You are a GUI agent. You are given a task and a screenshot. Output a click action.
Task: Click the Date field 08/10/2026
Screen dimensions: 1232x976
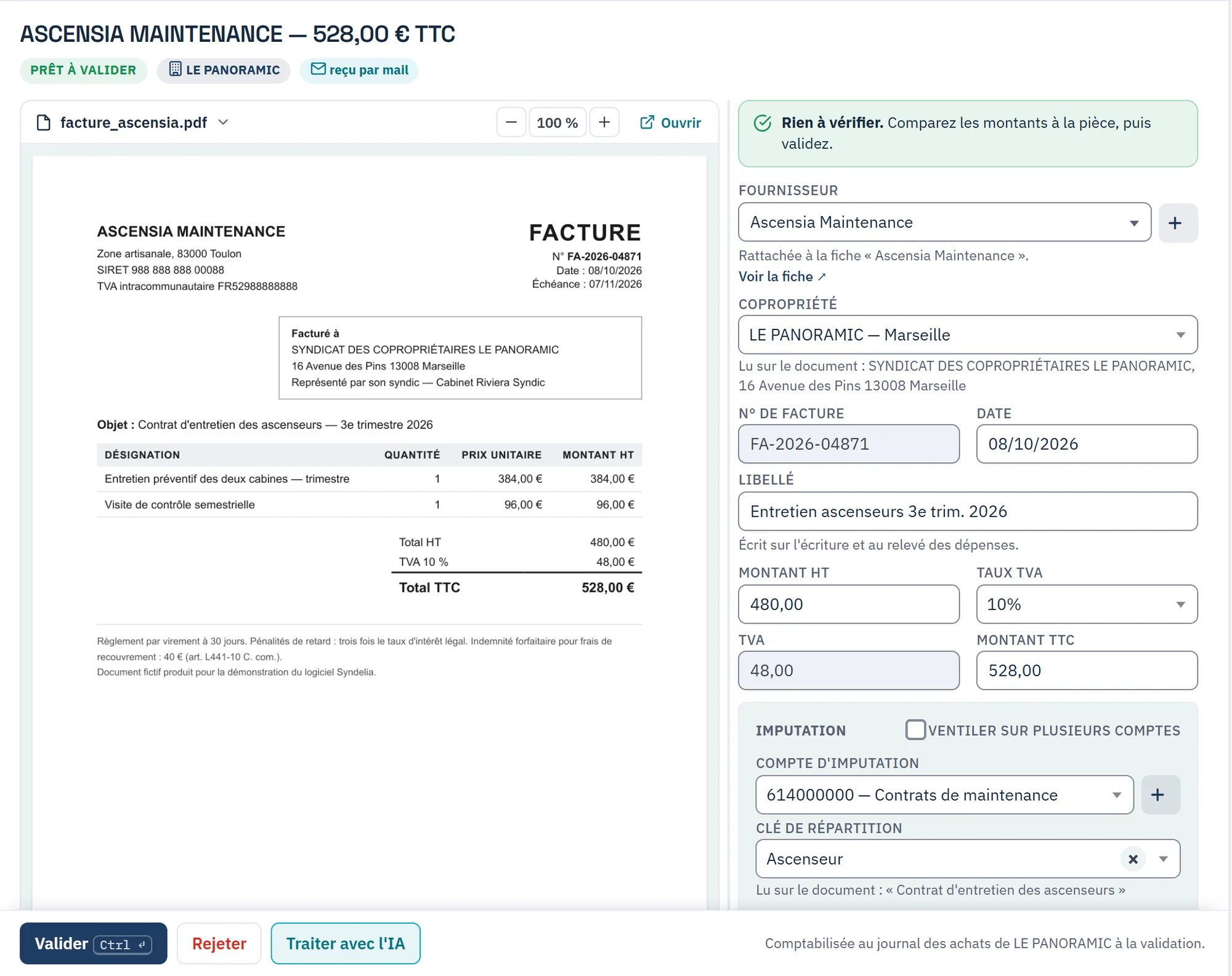tap(1087, 444)
